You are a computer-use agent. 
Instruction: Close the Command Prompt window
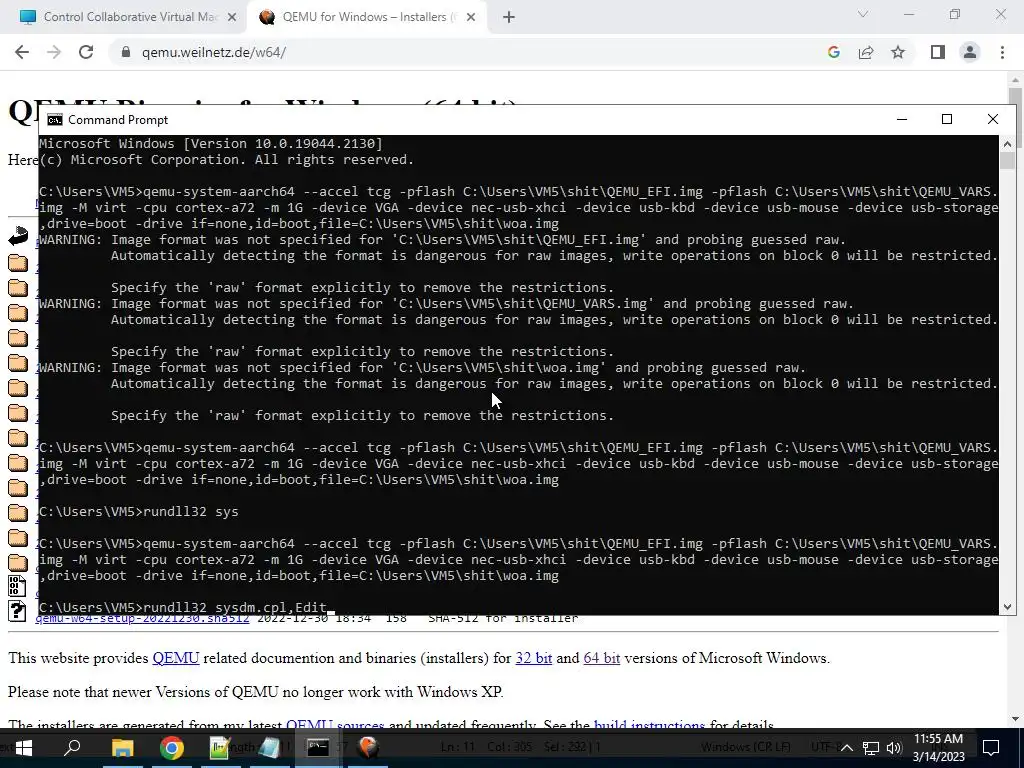[x=993, y=119]
